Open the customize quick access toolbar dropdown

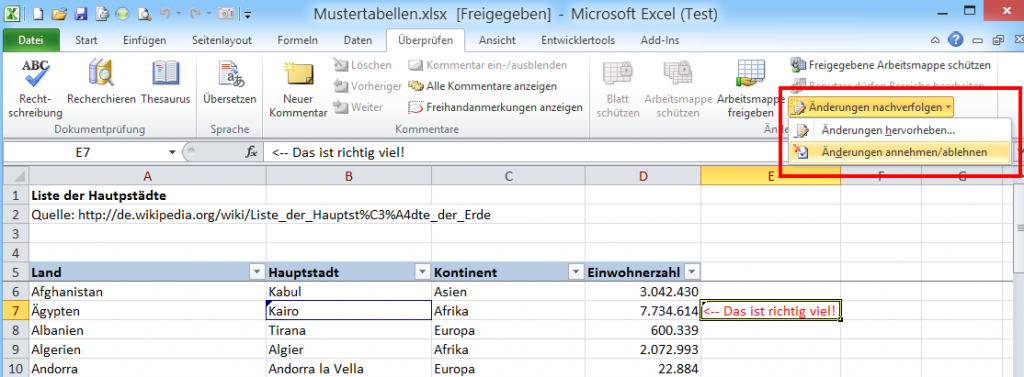pos(248,14)
